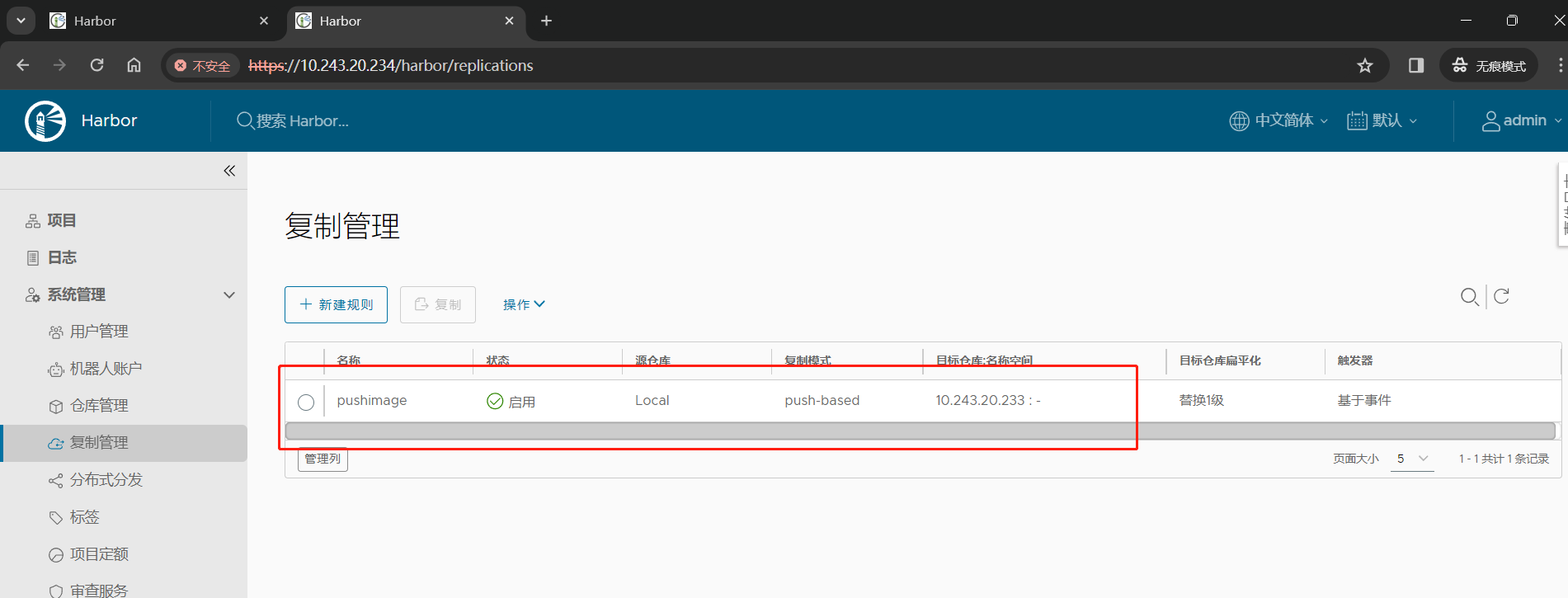
Task: Click the 新建规则 button
Action: [336, 304]
